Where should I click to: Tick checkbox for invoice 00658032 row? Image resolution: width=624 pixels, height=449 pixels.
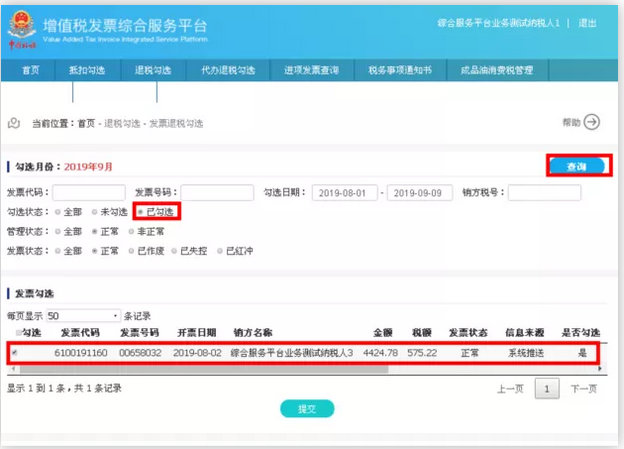coord(13,353)
